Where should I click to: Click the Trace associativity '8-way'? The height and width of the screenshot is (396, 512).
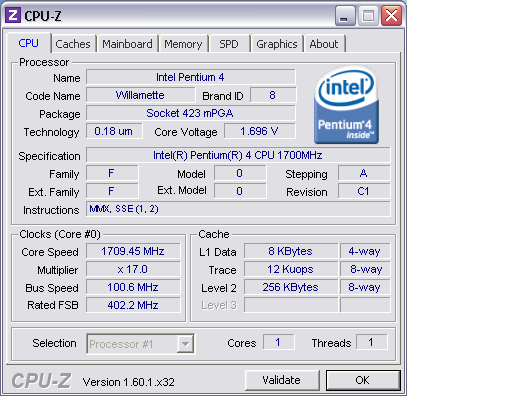[365, 269]
